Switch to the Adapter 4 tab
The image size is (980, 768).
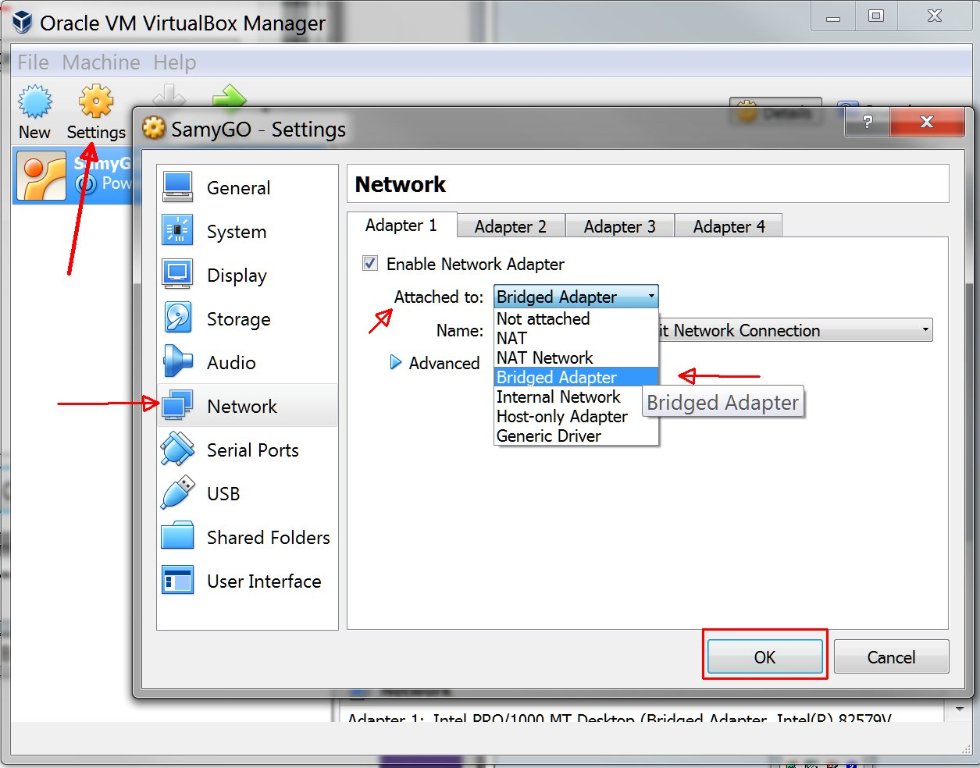tap(729, 226)
